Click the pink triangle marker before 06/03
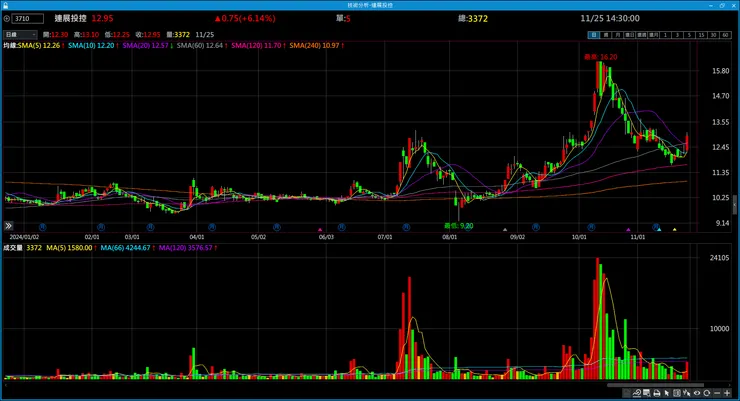This screenshot has height=401, width=740. coord(320,230)
